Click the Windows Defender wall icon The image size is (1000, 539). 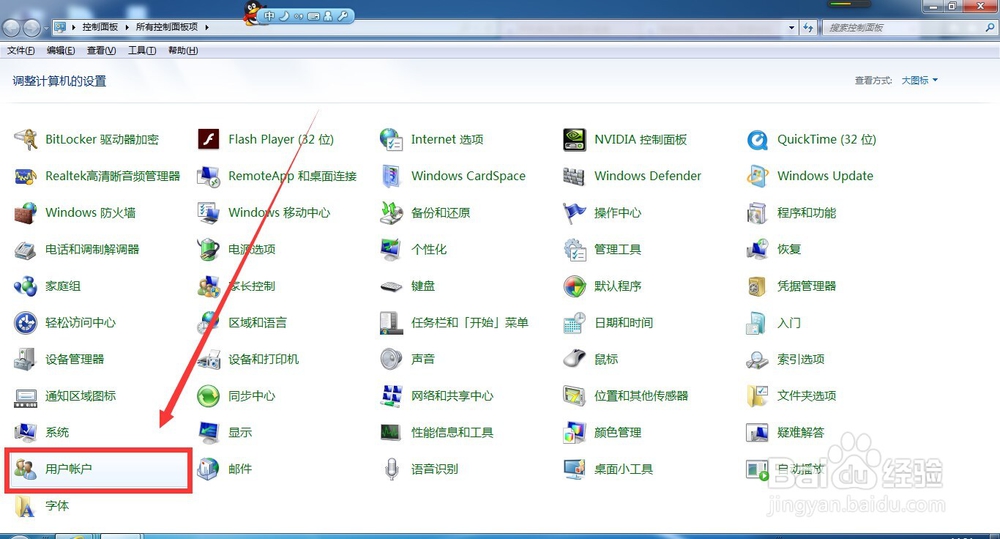(574, 176)
